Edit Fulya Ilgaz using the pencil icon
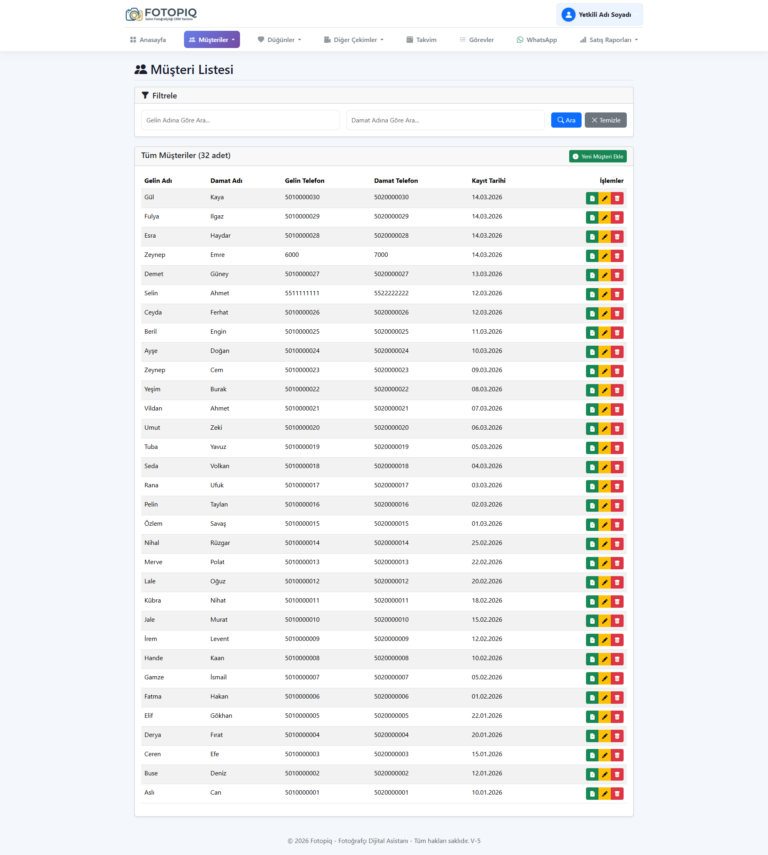Screen dimensions: 768x855 604,217
